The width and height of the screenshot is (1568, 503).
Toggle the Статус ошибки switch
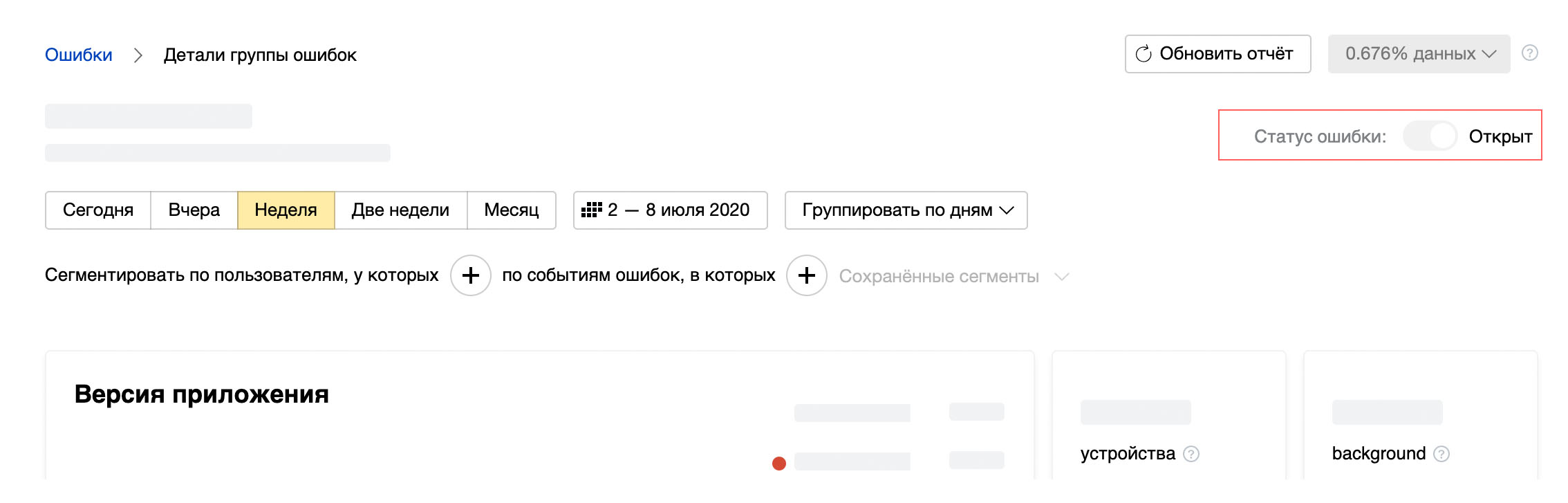click(x=1430, y=136)
